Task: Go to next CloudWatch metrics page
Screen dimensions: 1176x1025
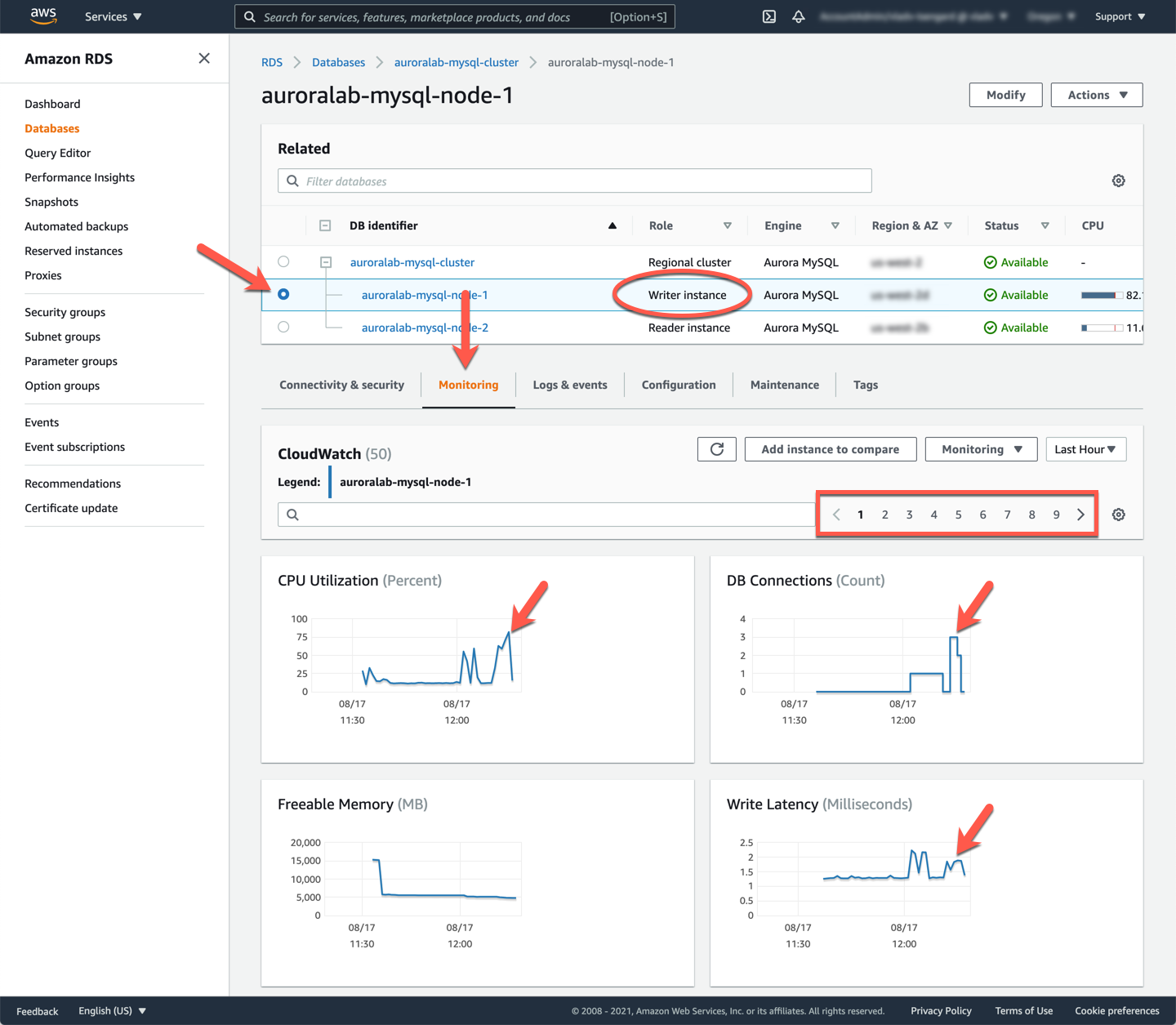Action: click(x=1080, y=515)
